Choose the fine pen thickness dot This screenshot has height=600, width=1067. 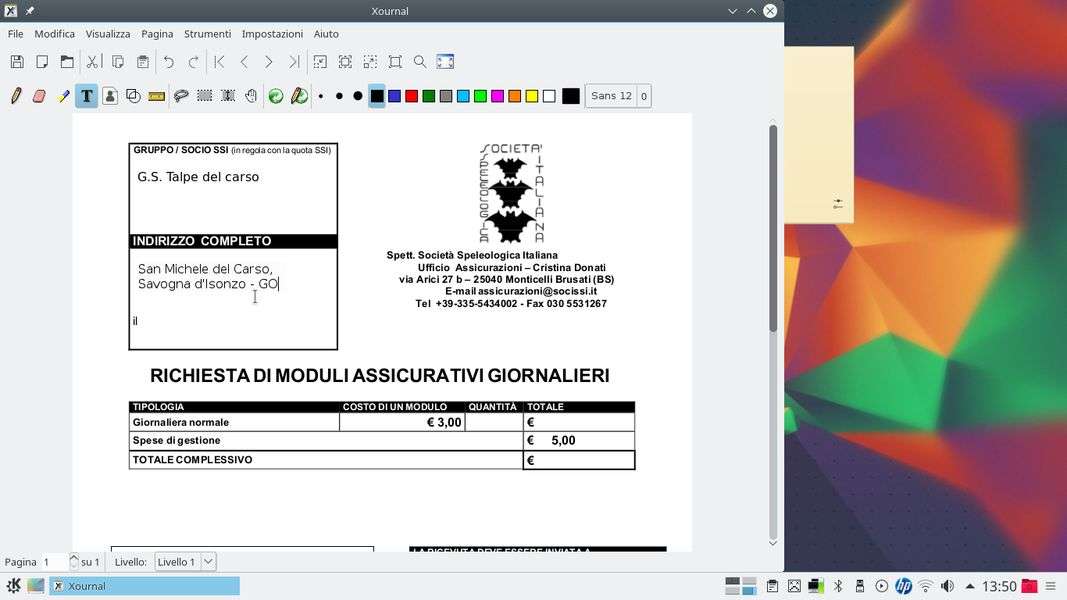(321, 96)
